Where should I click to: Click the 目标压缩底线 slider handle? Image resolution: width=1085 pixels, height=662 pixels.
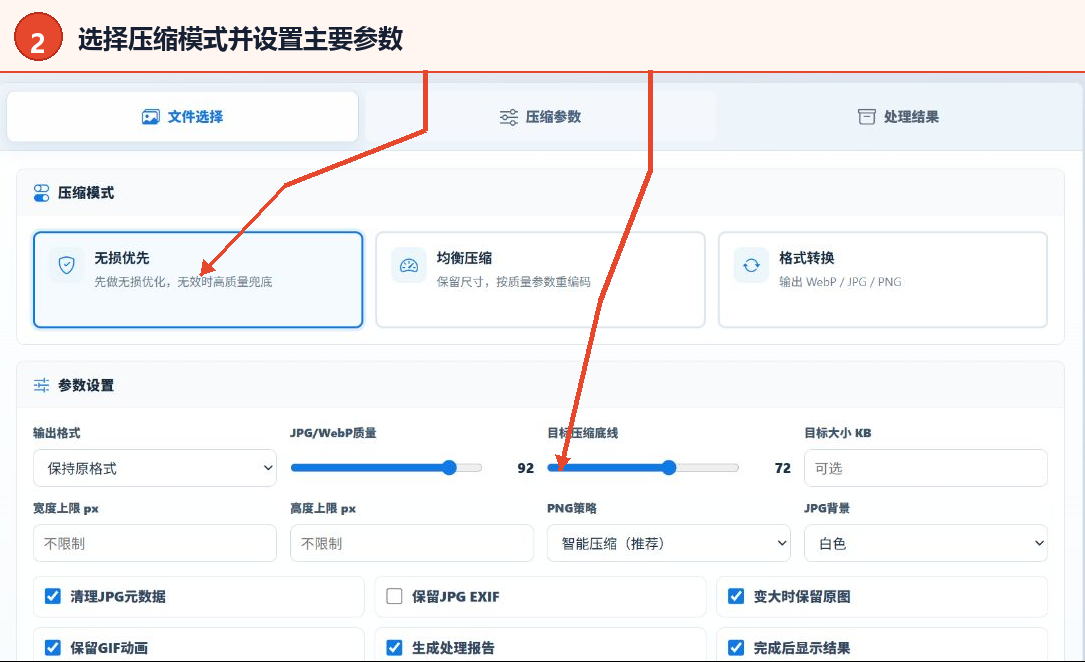click(x=668, y=468)
